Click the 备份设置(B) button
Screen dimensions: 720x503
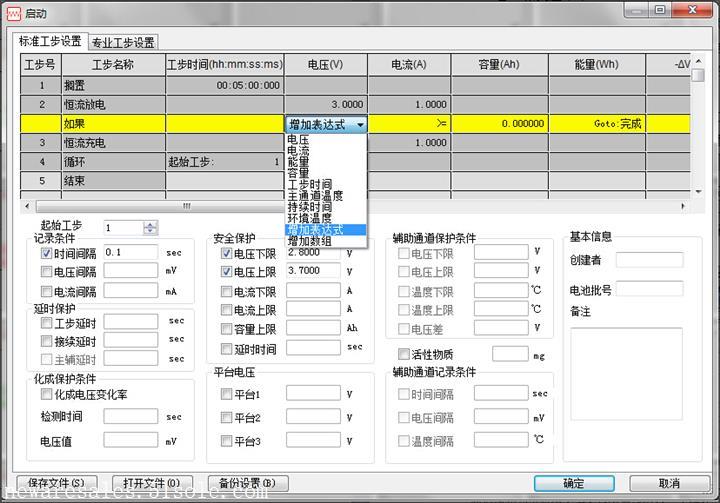tap(241, 483)
